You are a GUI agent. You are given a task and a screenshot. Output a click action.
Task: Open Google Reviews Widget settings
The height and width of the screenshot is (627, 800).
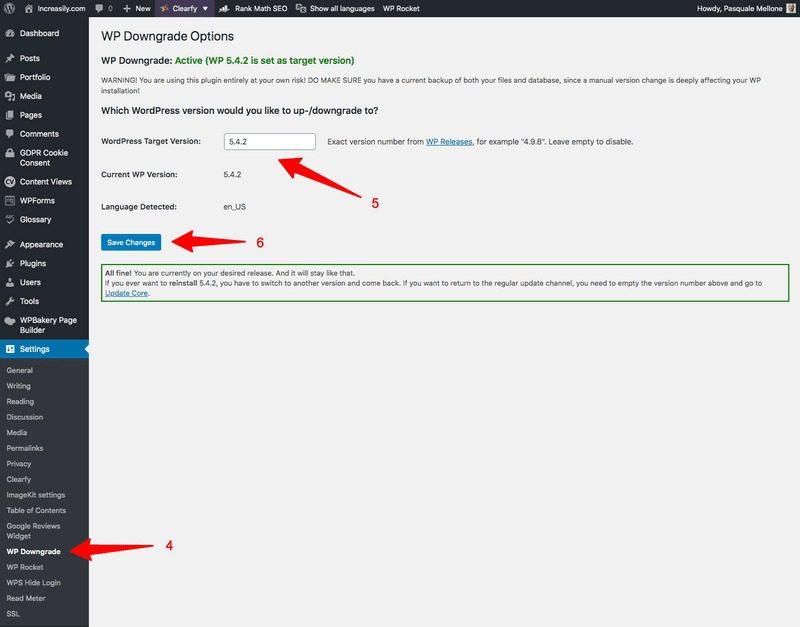(x=33, y=531)
